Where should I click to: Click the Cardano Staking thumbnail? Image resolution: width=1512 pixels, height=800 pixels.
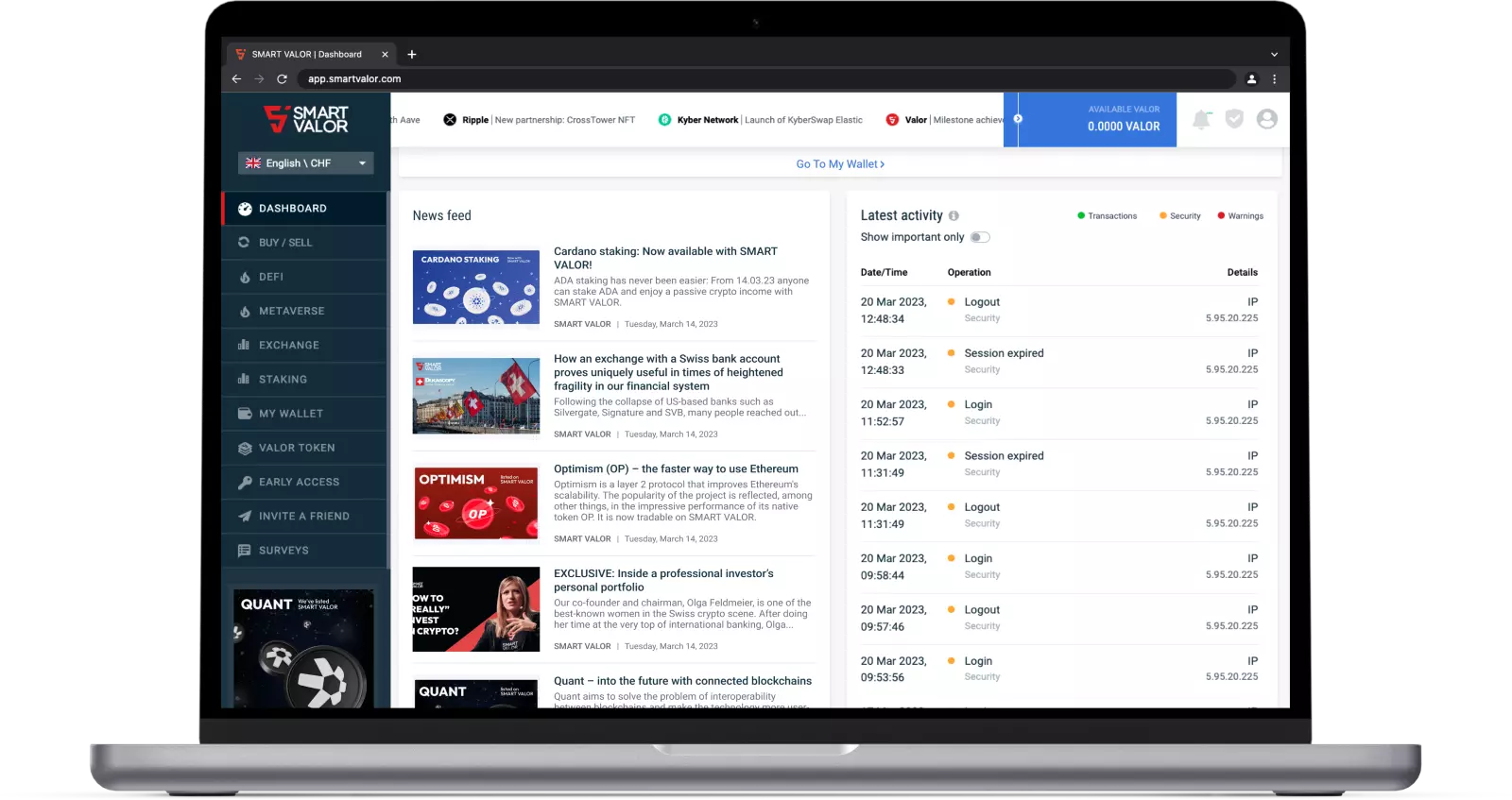(x=476, y=287)
